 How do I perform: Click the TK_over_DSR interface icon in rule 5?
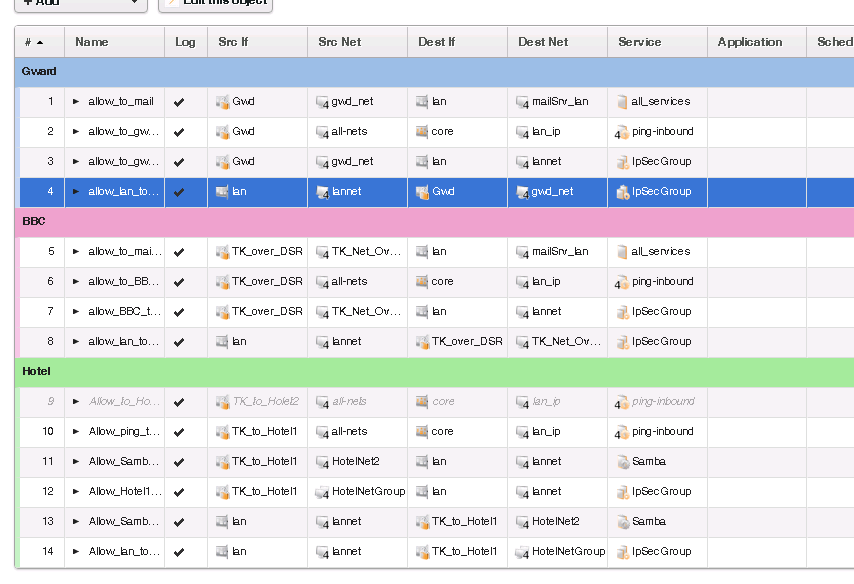coord(223,252)
